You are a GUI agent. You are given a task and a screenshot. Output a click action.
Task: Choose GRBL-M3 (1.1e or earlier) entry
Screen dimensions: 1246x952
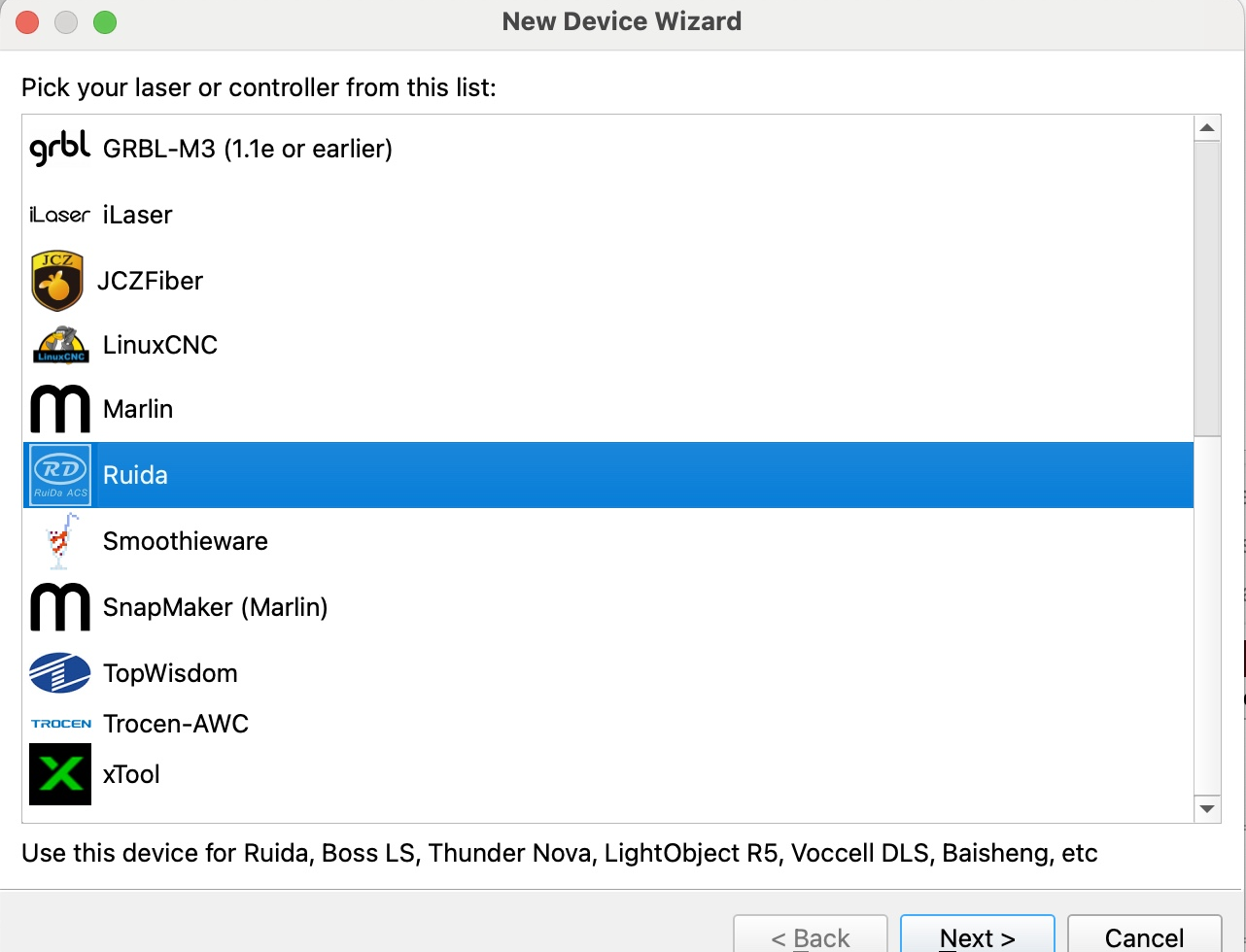(x=247, y=149)
